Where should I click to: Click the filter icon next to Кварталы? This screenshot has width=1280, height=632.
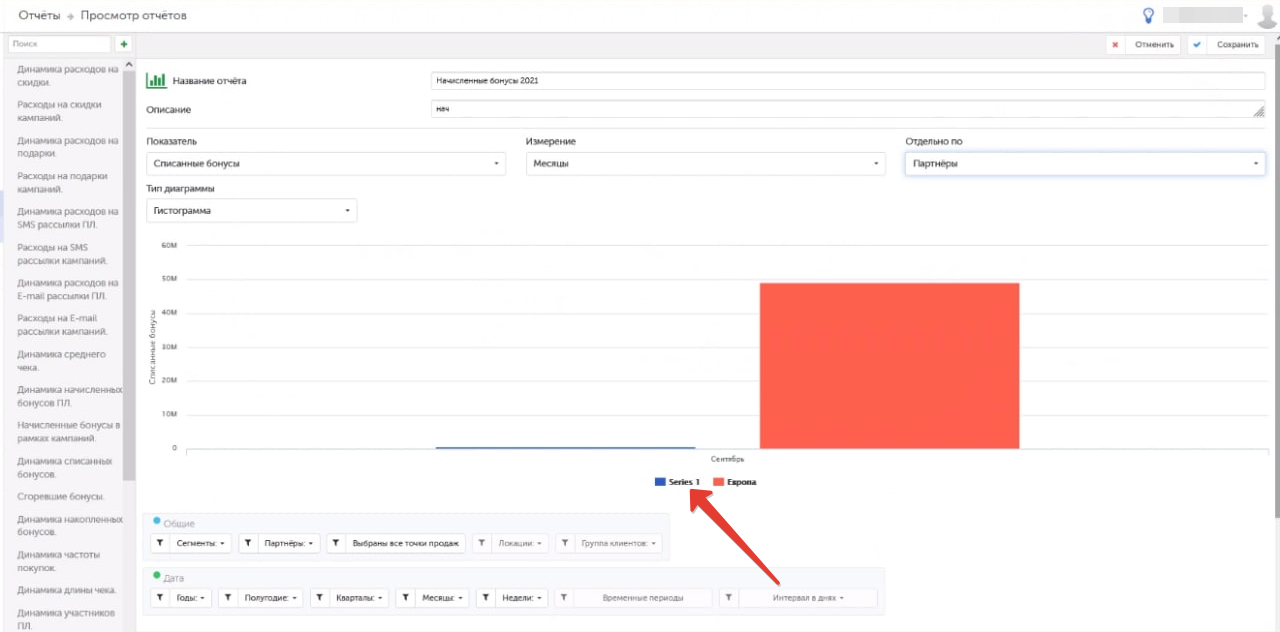pyautogui.click(x=320, y=597)
